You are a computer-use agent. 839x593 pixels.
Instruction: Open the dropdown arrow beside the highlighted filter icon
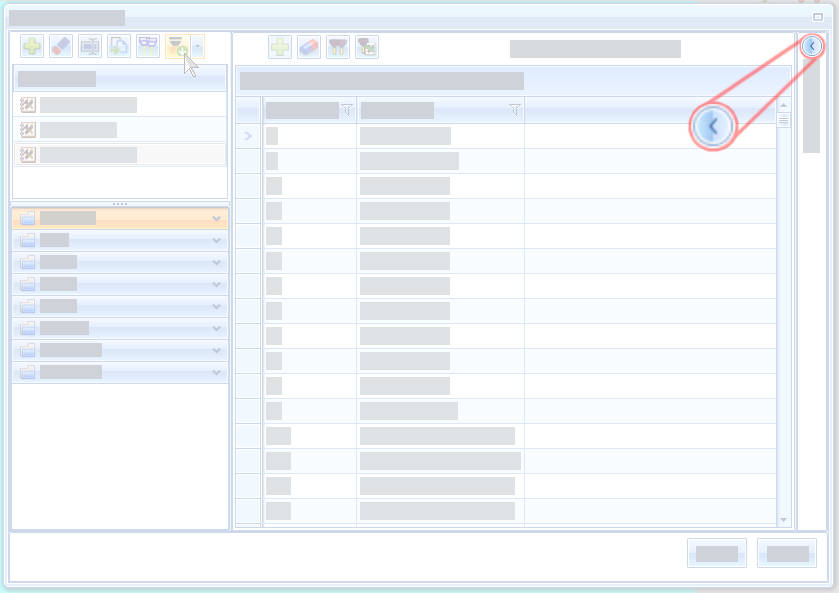point(197,46)
